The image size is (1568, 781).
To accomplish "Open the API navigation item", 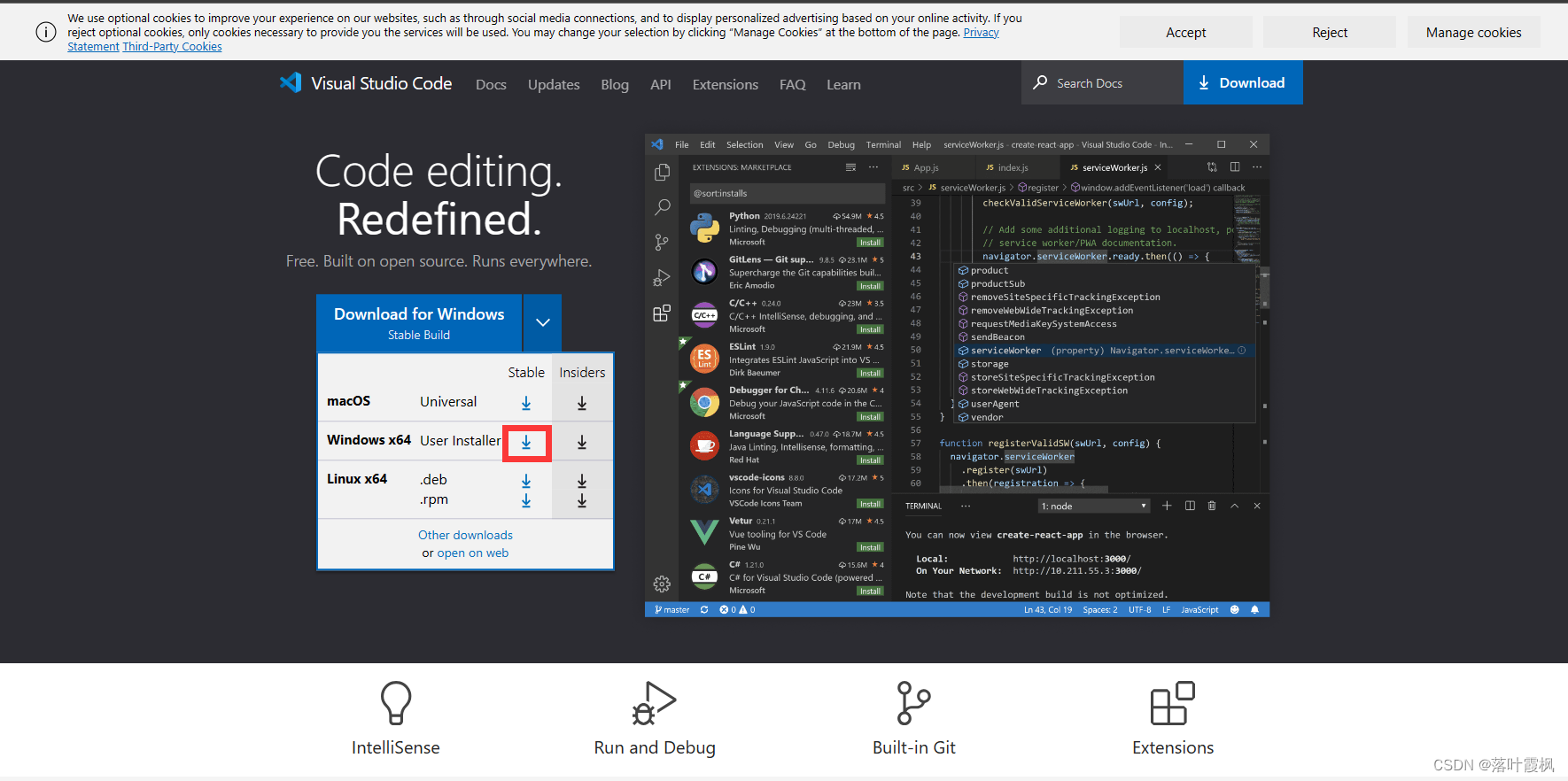I will pyautogui.click(x=661, y=84).
